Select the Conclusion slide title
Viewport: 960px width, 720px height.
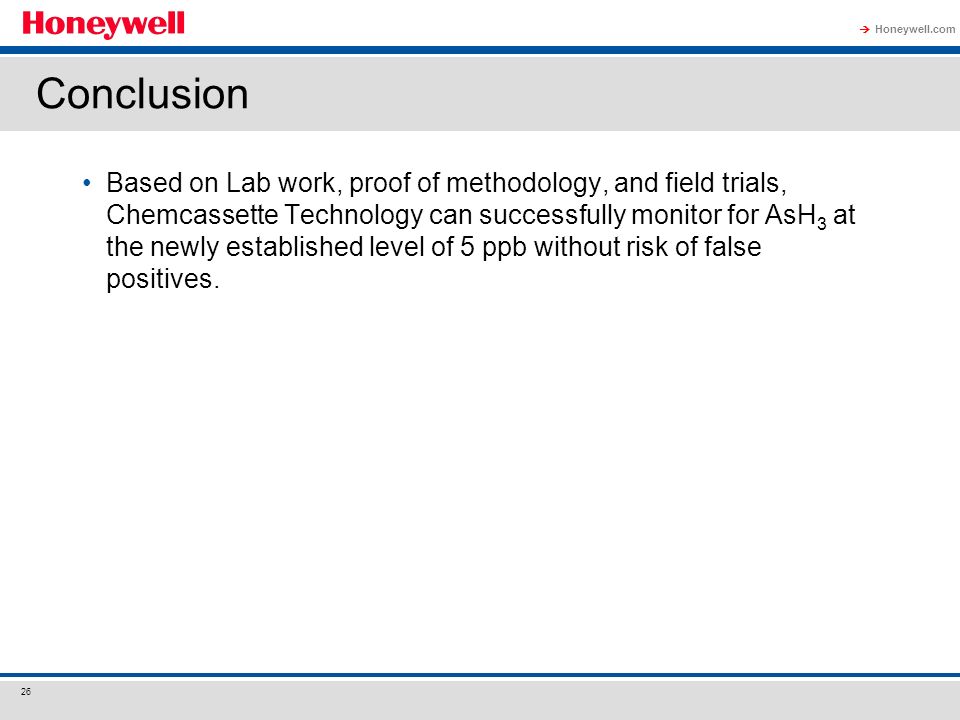142,94
